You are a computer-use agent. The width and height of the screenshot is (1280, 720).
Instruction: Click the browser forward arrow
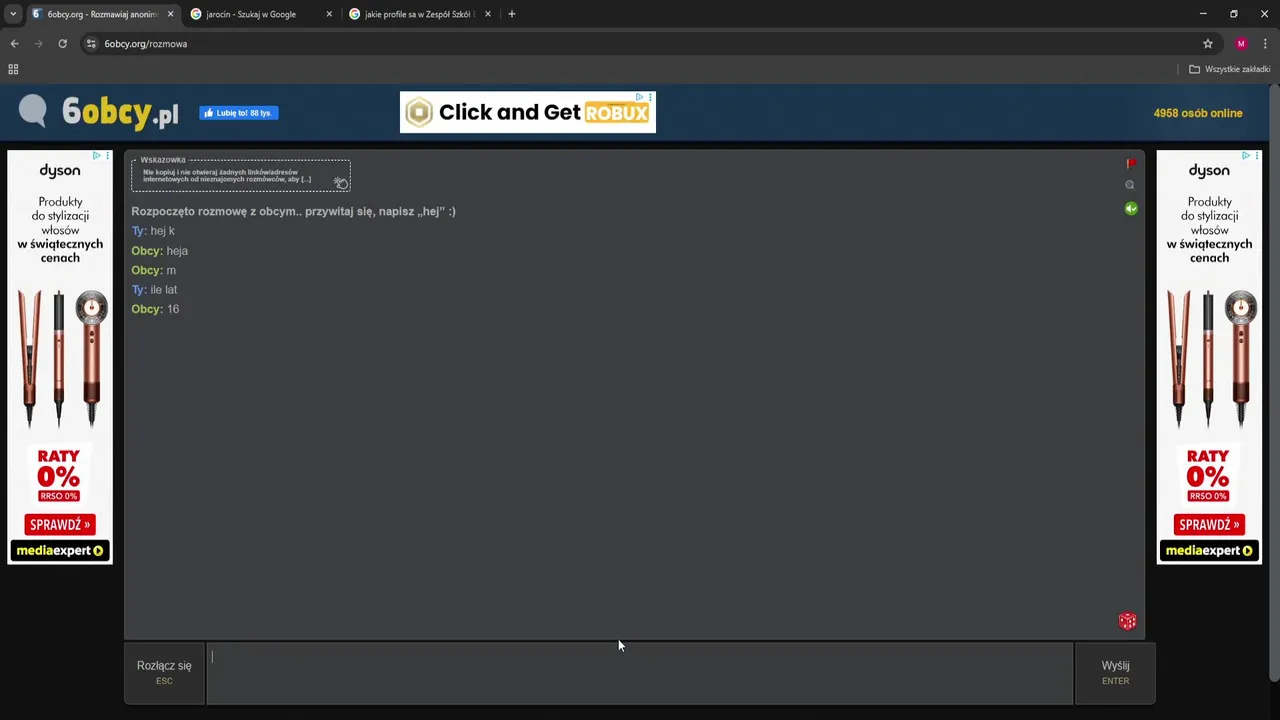click(x=38, y=44)
